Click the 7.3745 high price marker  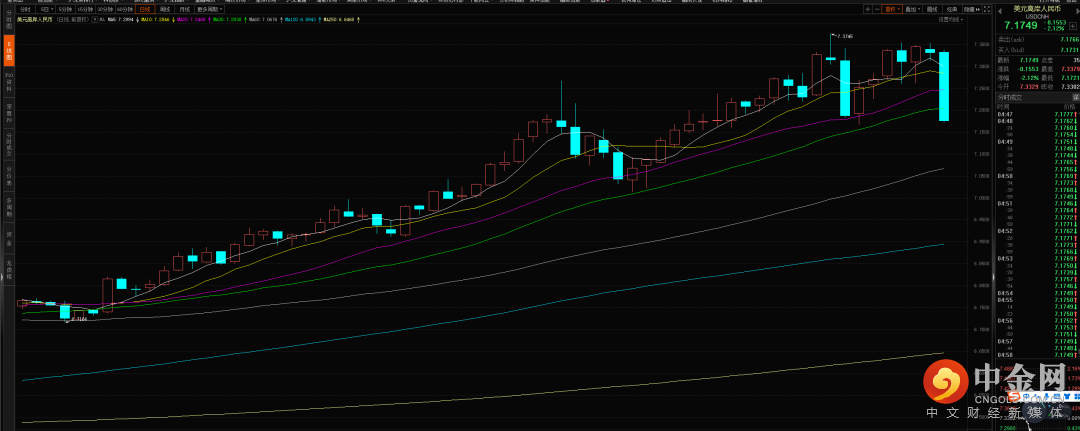[x=845, y=36]
